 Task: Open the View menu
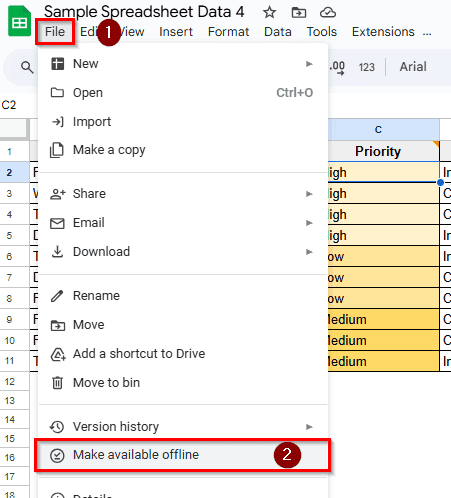click(132, 32)
